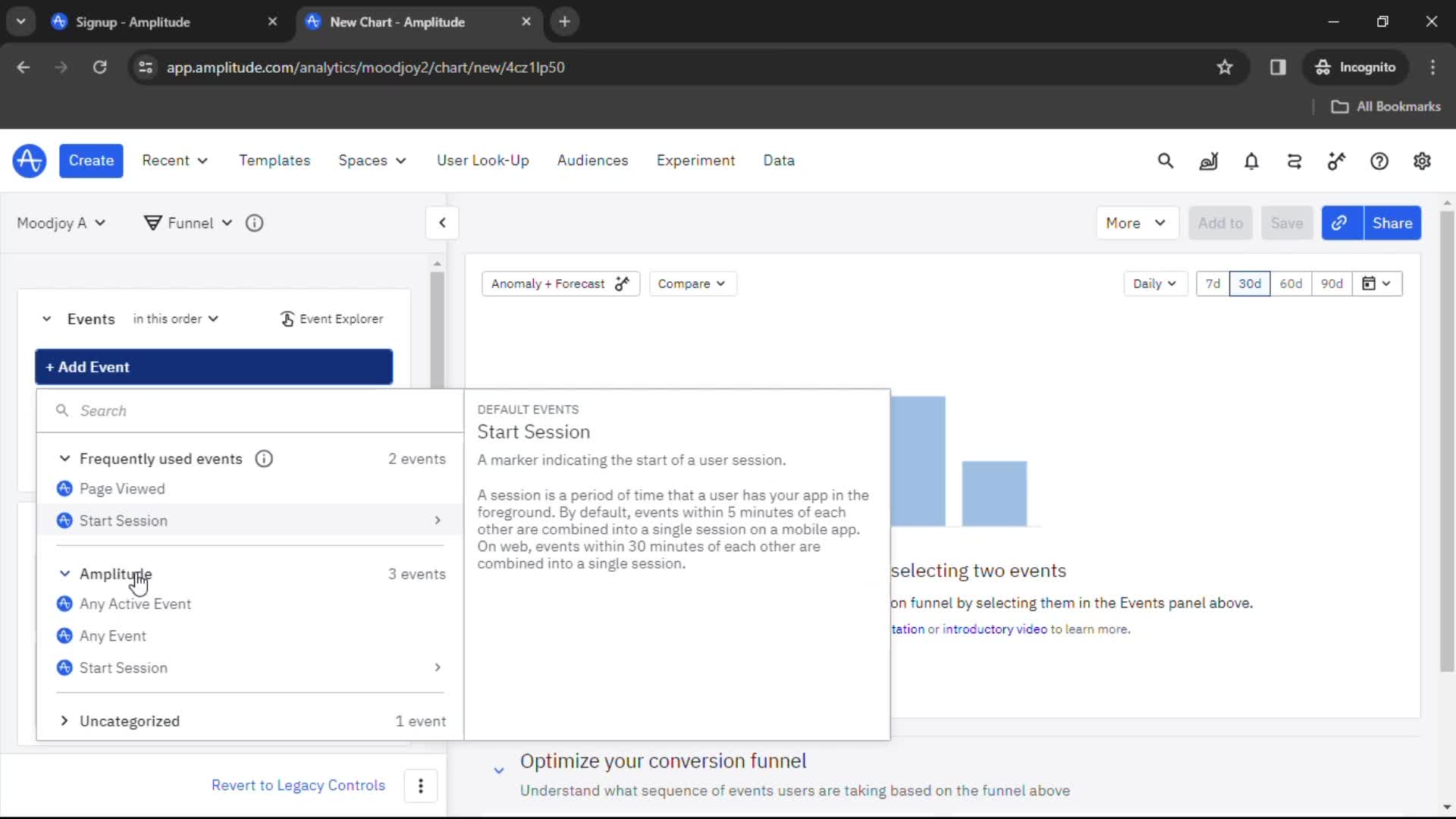Select the 90d time range
Screen dimensions: 1456x819
click(1332, 284)
